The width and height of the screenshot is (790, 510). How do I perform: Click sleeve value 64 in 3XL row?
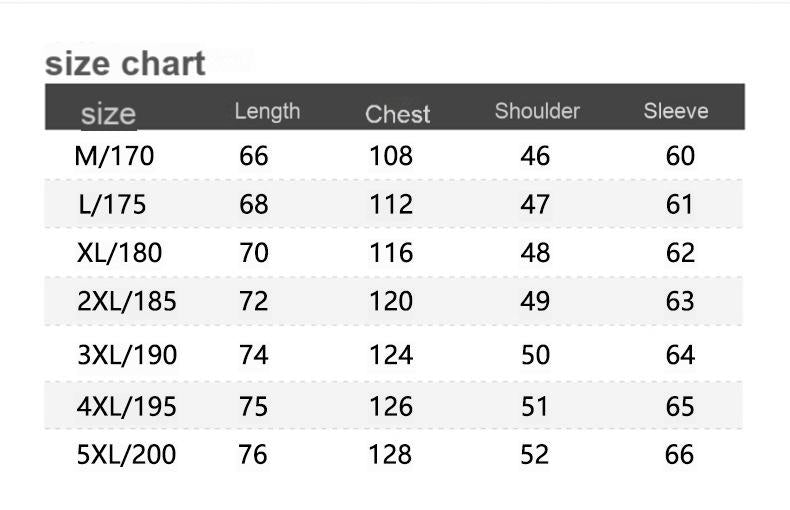pyautogui.click(x=680, y=355)
